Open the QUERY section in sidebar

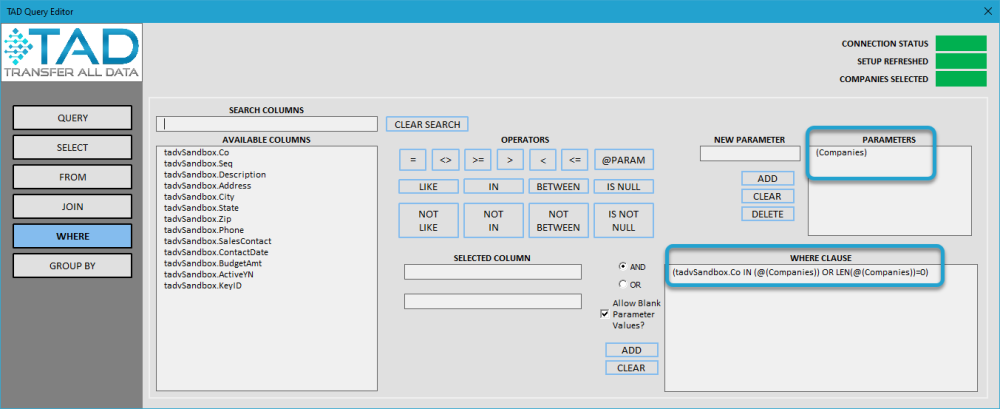(73, 118)
